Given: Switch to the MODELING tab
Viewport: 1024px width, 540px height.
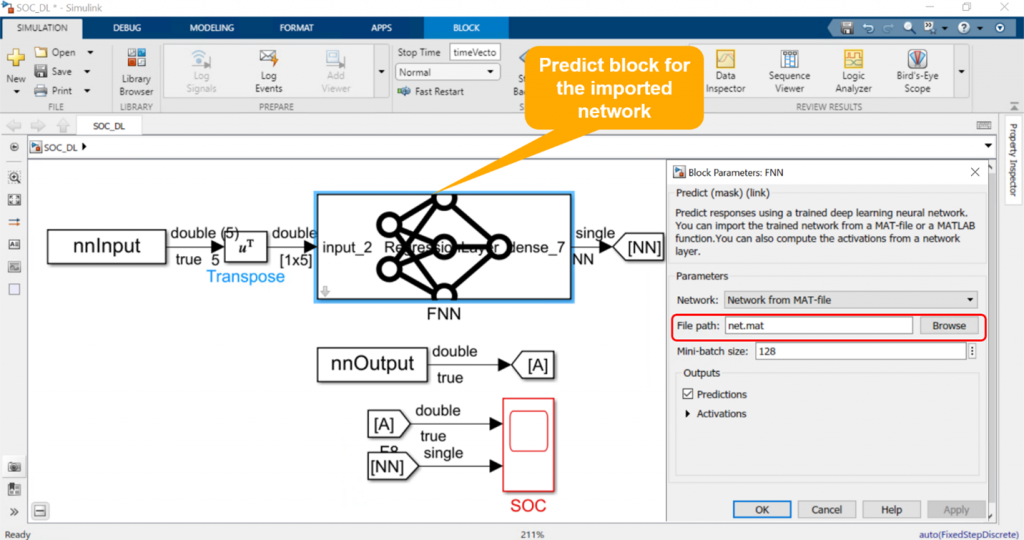Looking at the screenshot, I should click(212, 28).
